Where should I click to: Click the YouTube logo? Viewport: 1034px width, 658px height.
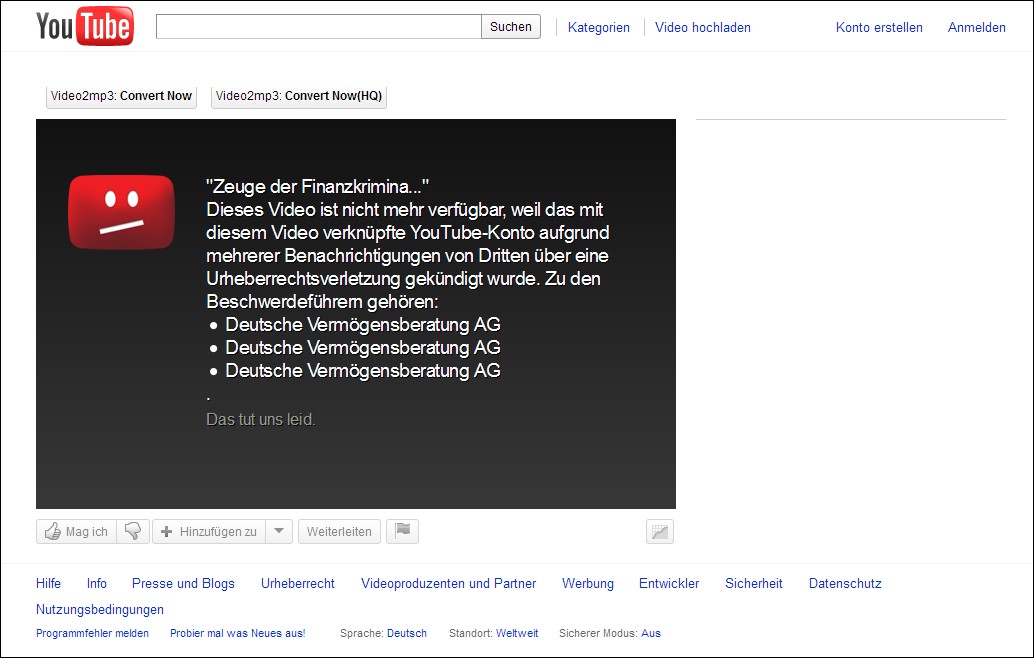84,27
